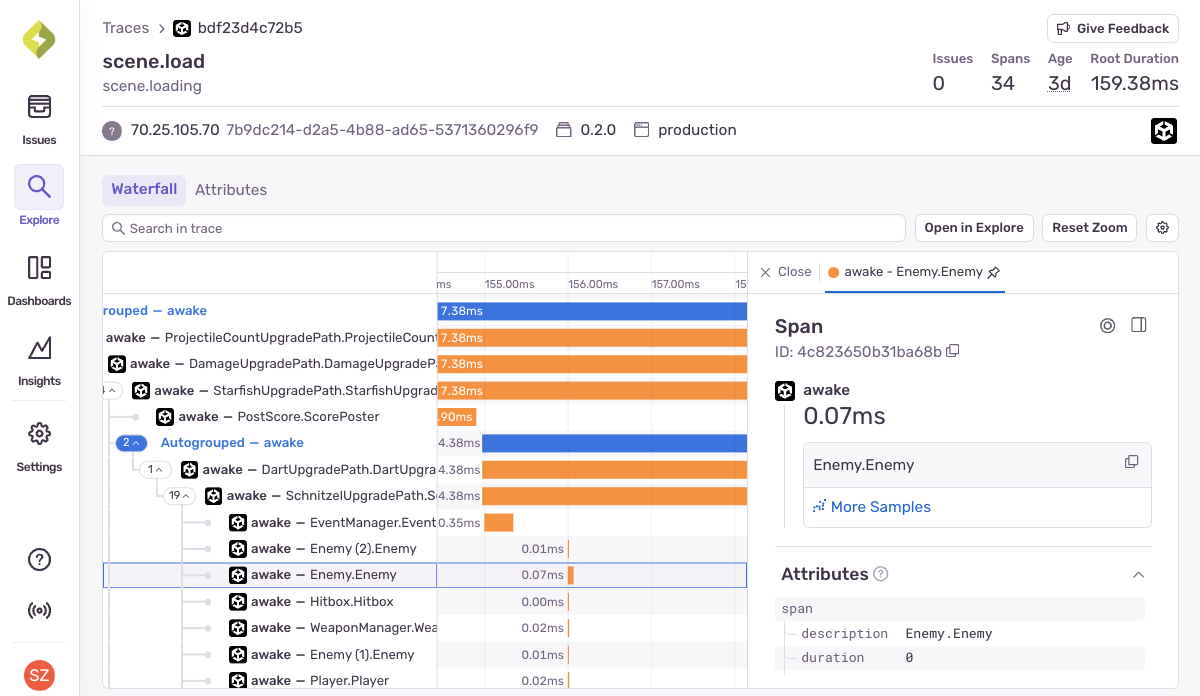1200x696 pixels.
Task: Click the More Samples link
Action: click(872, 507)
